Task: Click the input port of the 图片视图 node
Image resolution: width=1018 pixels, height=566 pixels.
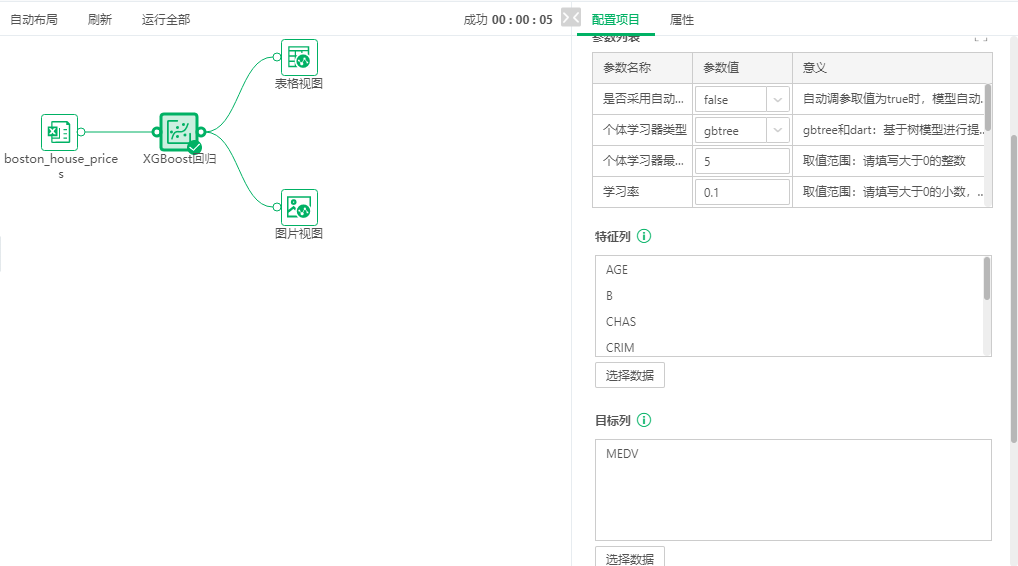Action: tap(277, 207)
